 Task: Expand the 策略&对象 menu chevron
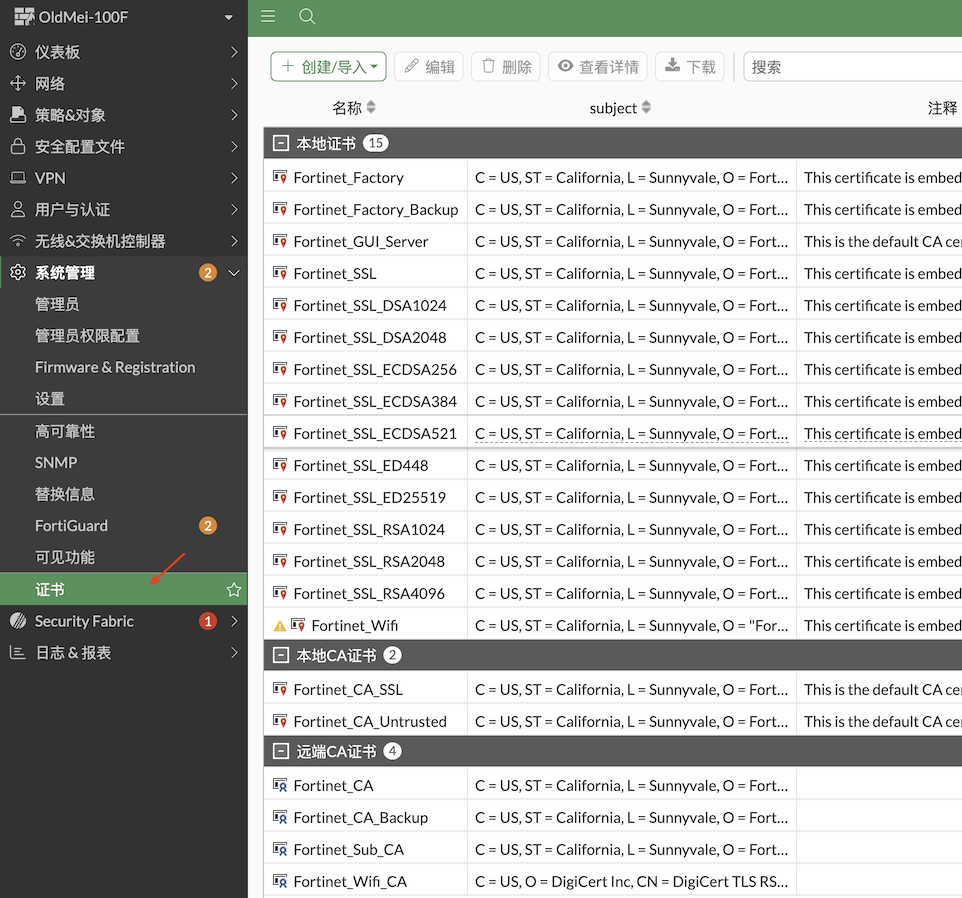click(x=234, y=114)
